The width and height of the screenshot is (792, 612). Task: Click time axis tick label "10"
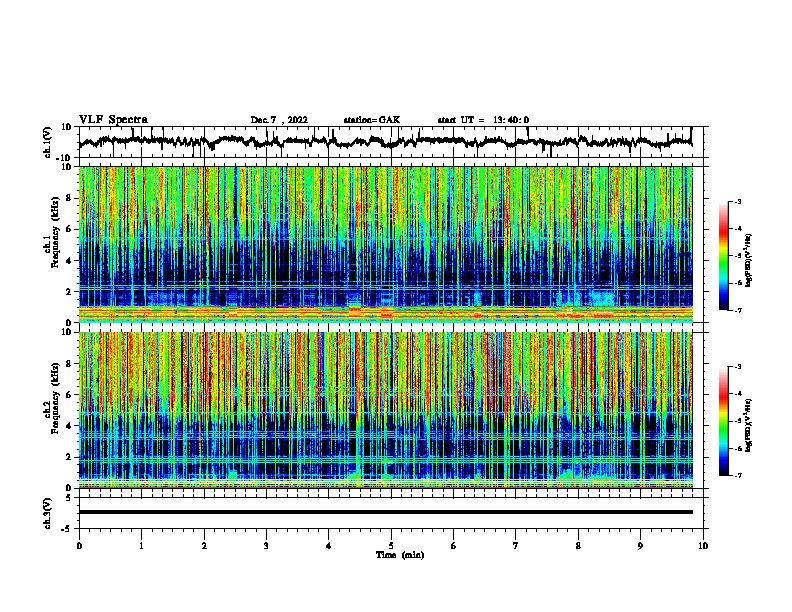pyautogui.click(x=703, y=546)
